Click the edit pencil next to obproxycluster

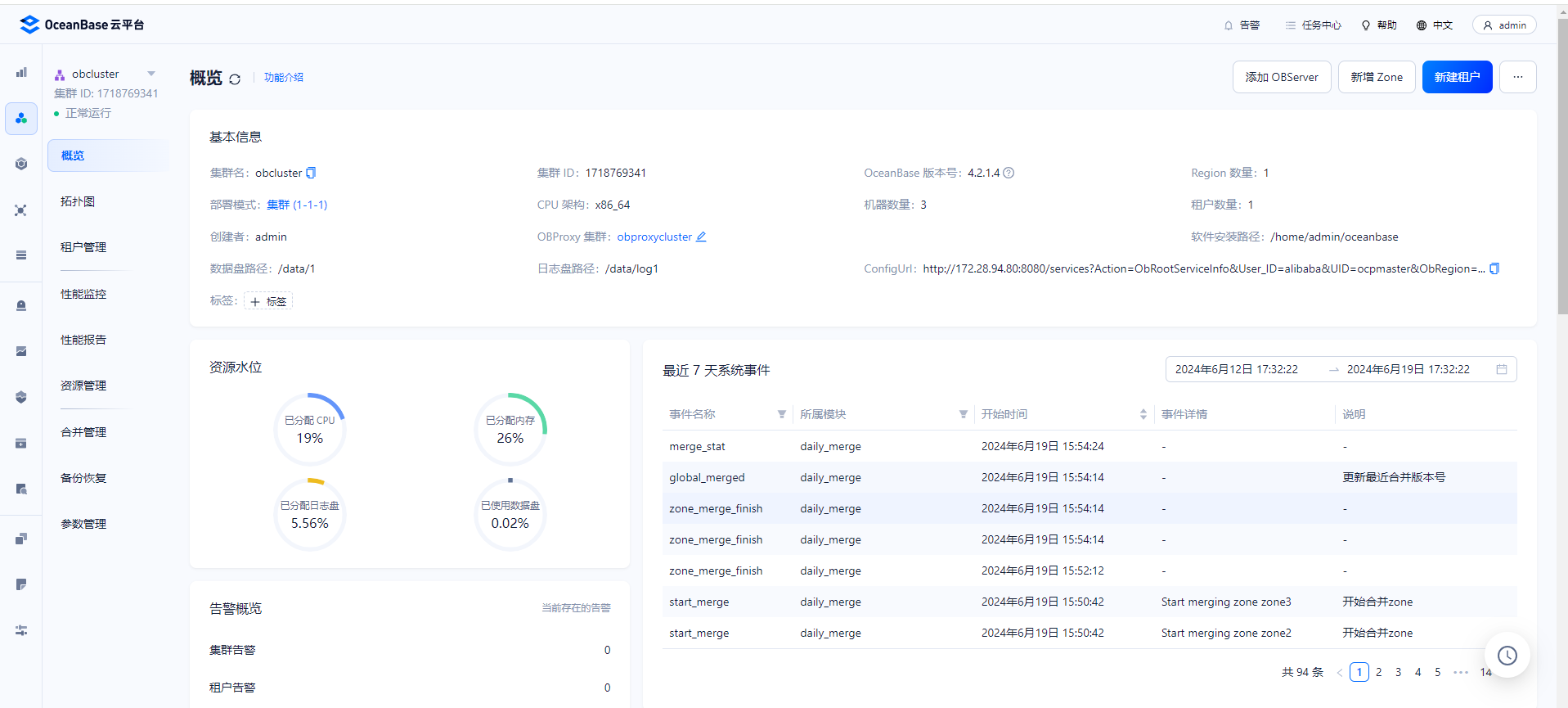click(x=701, y=237)
